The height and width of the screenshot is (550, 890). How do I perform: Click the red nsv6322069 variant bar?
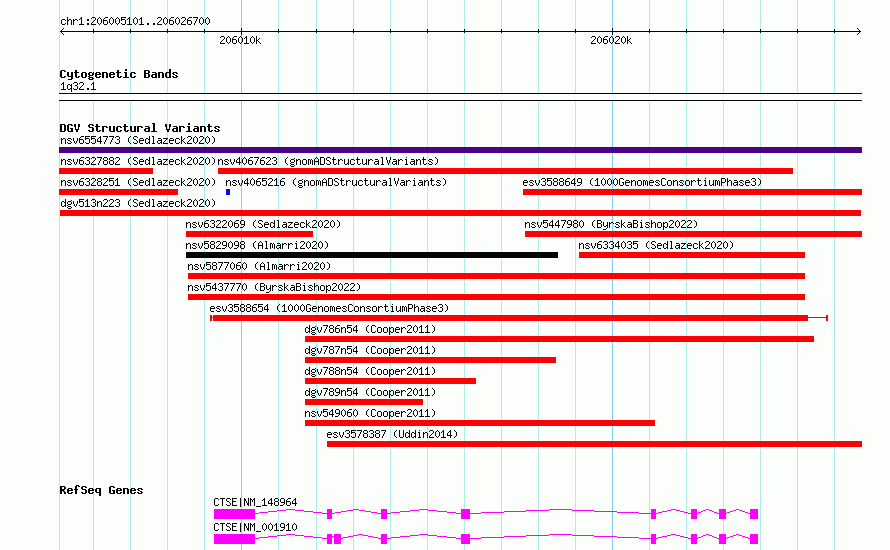point(249,234)
